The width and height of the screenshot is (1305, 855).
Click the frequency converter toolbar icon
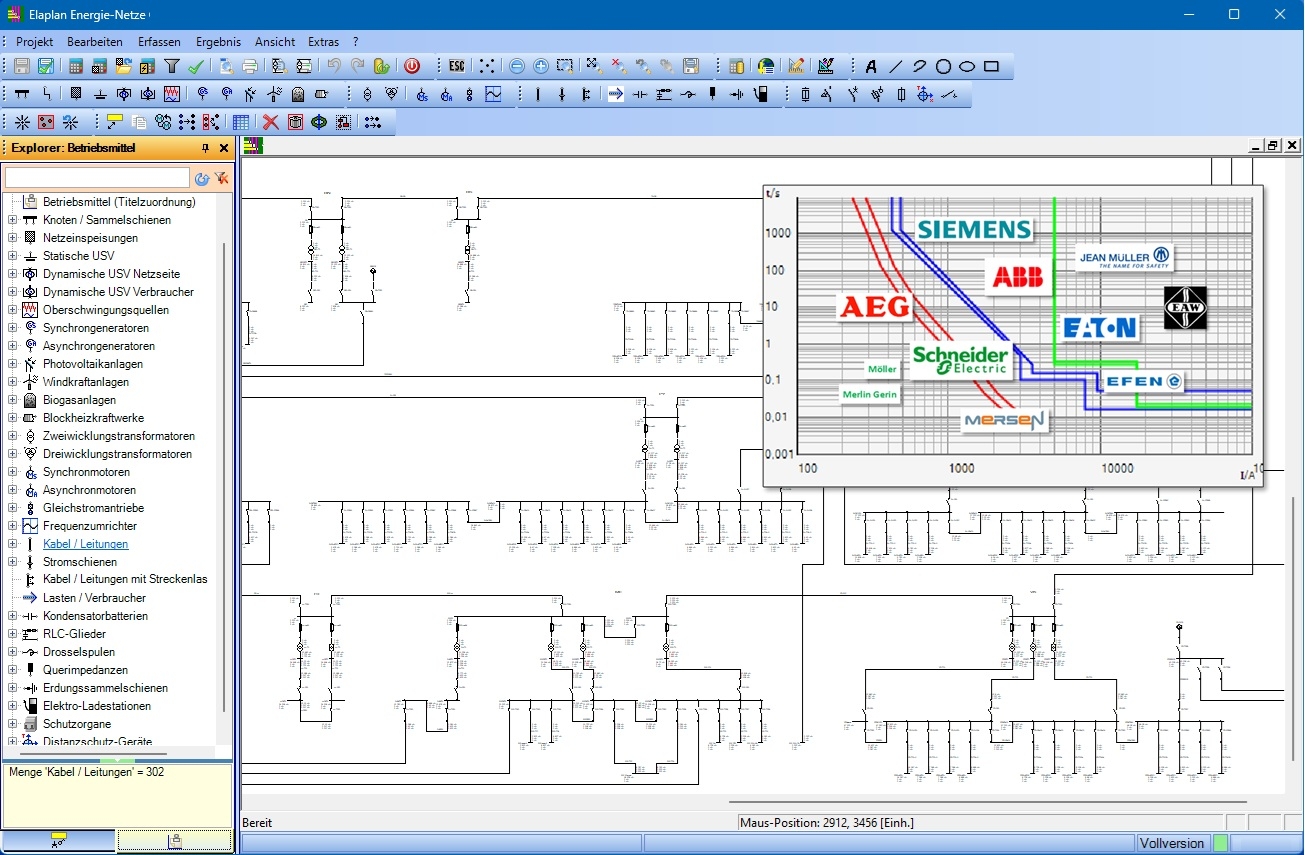coord(494,95)
